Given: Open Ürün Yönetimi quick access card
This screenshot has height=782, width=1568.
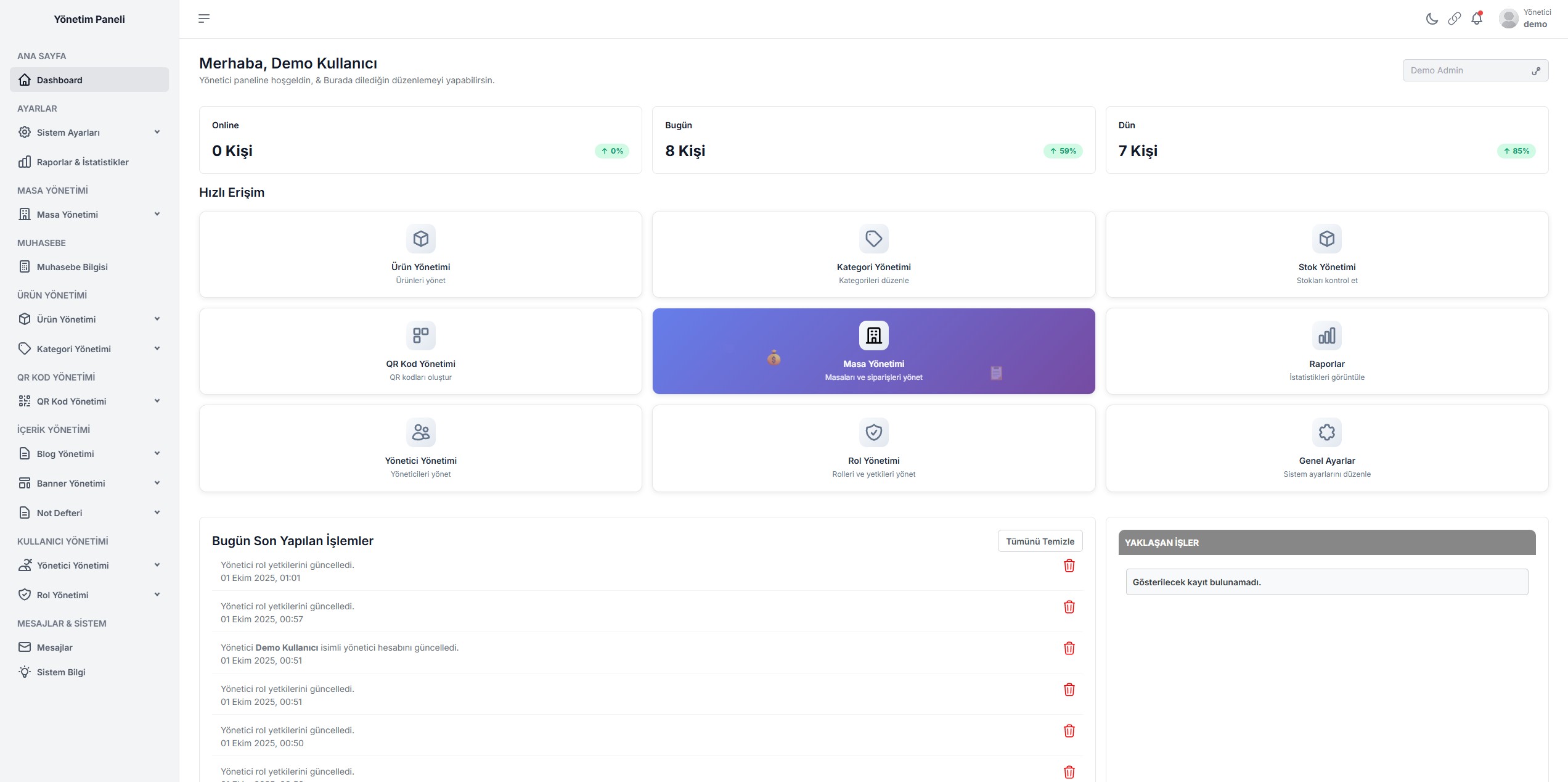Looking at the screenshot, I should point(420,255).
